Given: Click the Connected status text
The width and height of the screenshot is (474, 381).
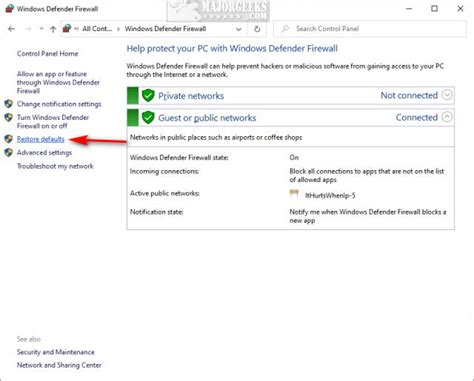Looking at the screenshot, I should pyautogui.click(x=417, y=117).
